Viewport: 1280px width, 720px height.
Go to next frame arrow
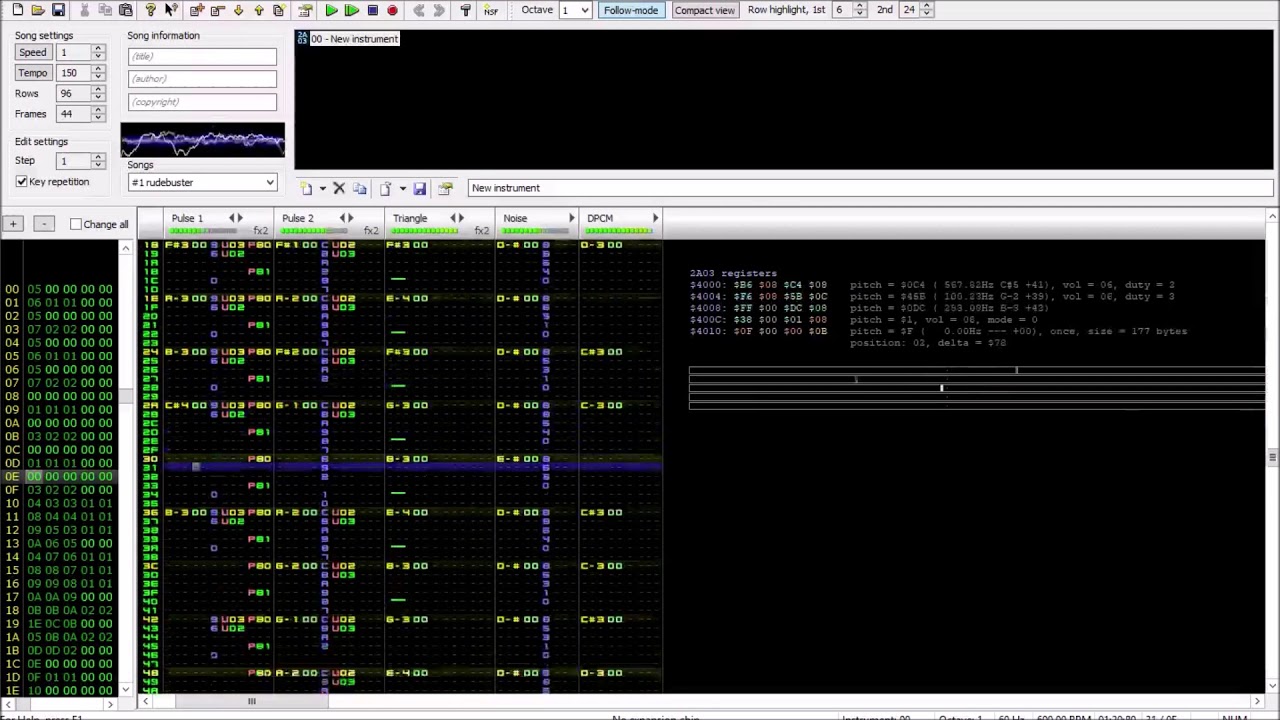point(439,10)
